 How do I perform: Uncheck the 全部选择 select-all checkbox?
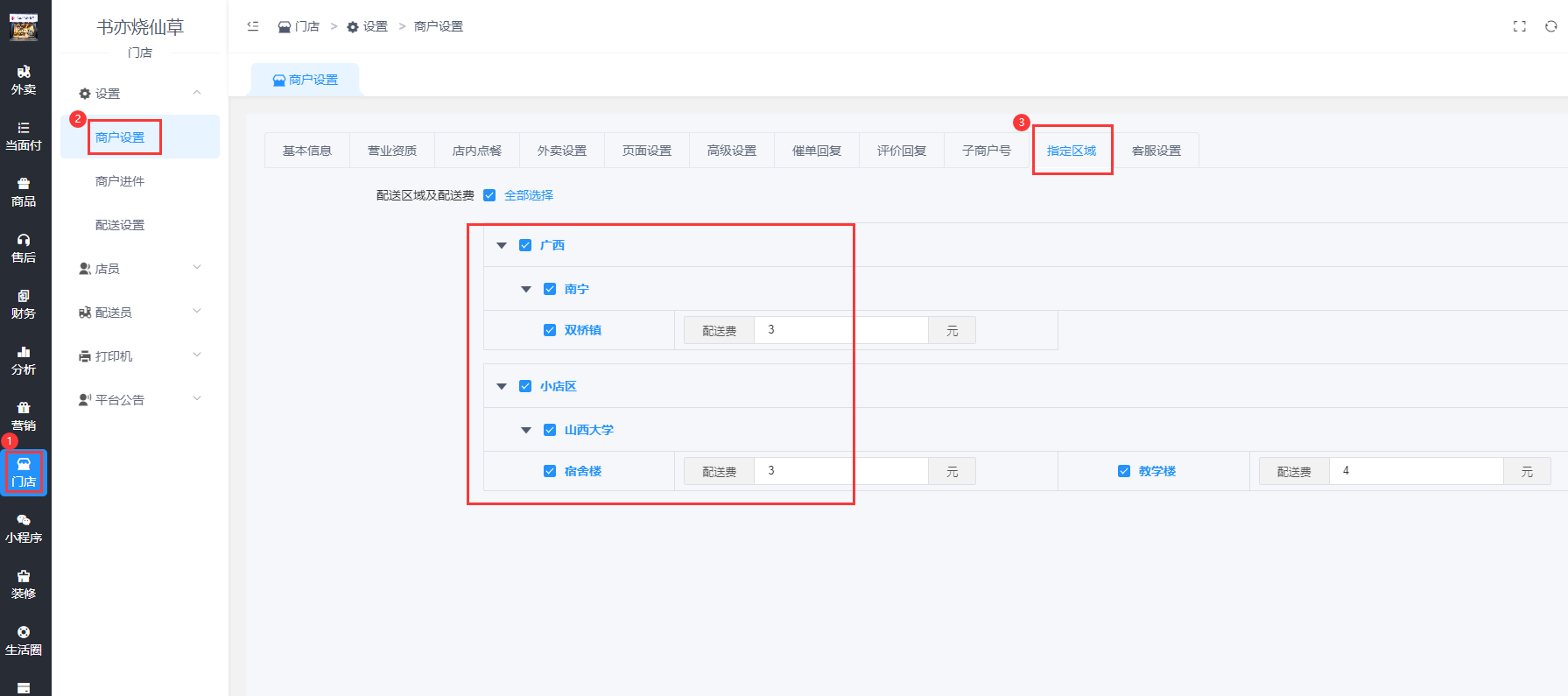click(x=489, y=195)
